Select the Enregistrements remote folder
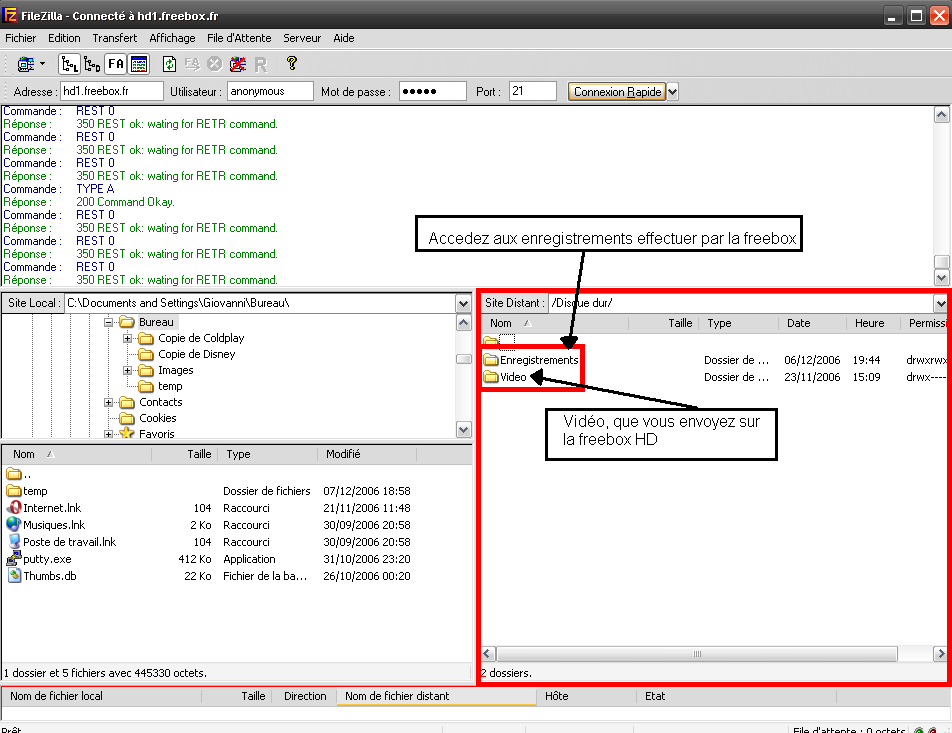 point(539,360)
